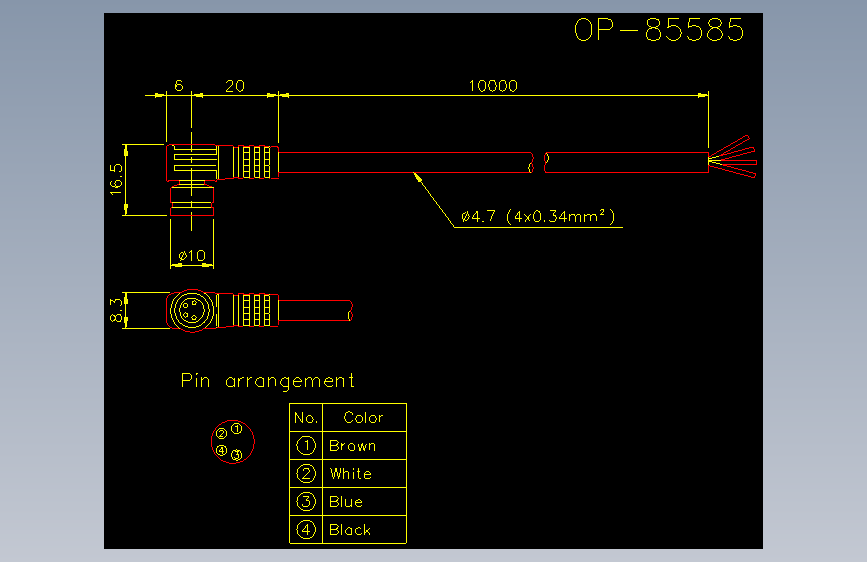The width and height of the screenshot is (867, 562).
Task: Click the Blue color table cell
Action: point(364,502)
